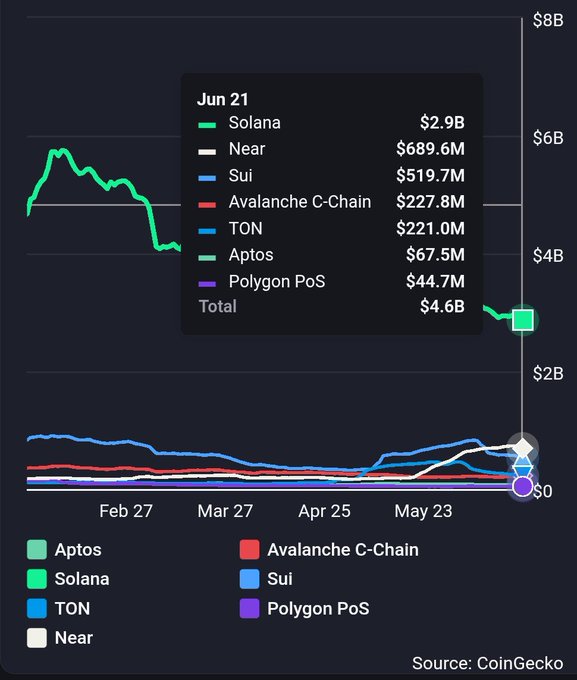
Task: Click the Total label in tooltip
Action: click(x=218, y=306)
